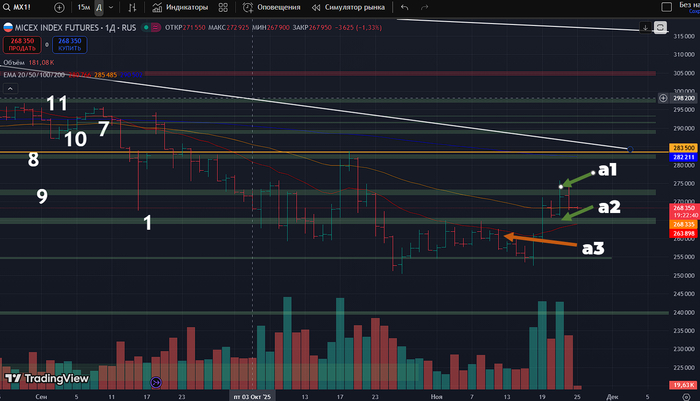Toggle the auto-fit price scale button

coord(660,28)
